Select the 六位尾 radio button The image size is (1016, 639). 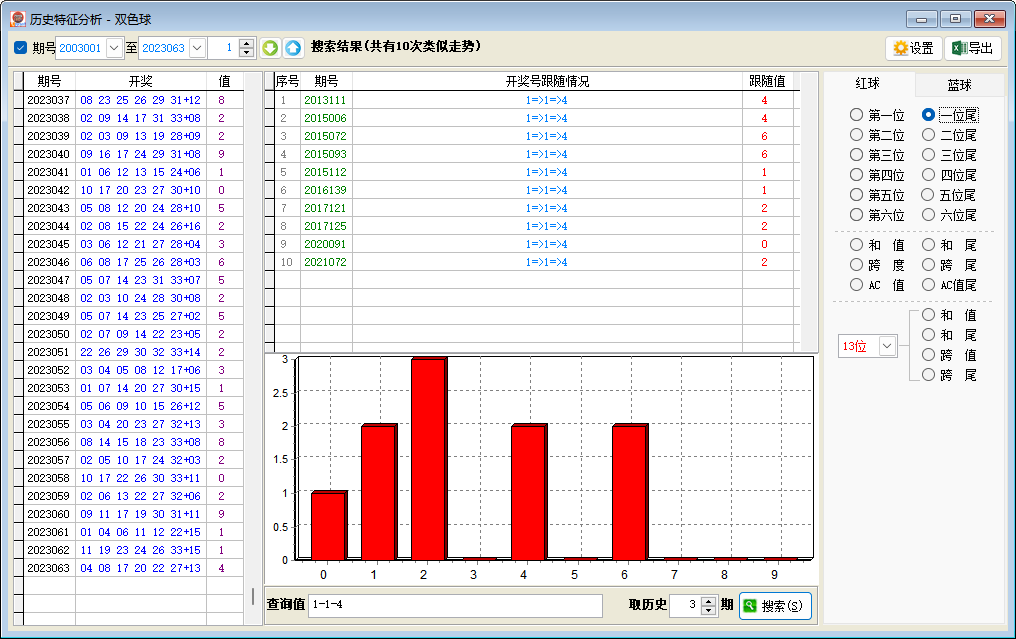click(x=929, y=215)
